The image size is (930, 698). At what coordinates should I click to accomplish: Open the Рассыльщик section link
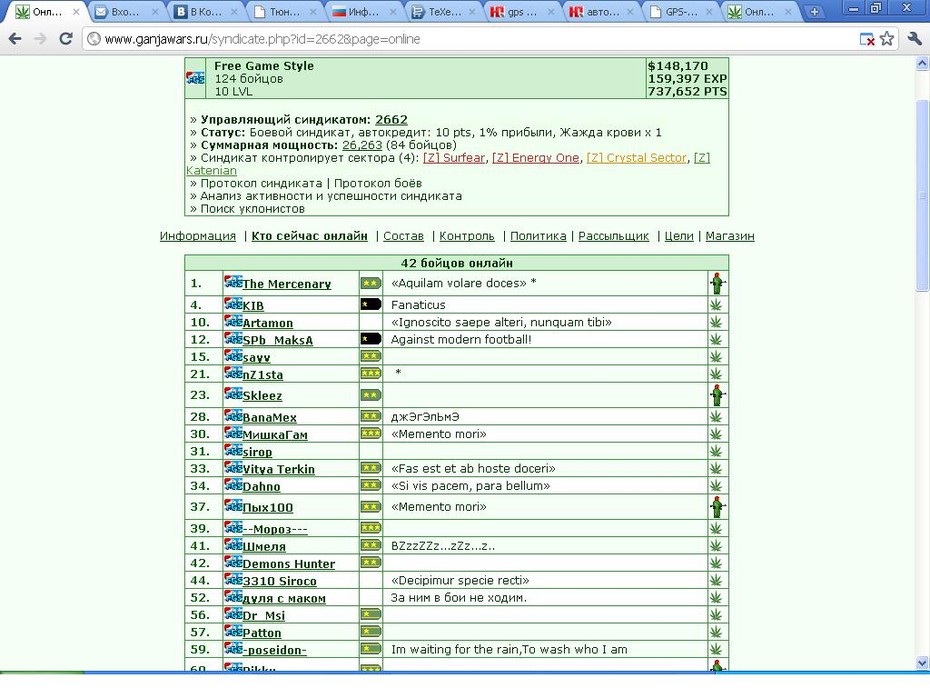point(614,236)
